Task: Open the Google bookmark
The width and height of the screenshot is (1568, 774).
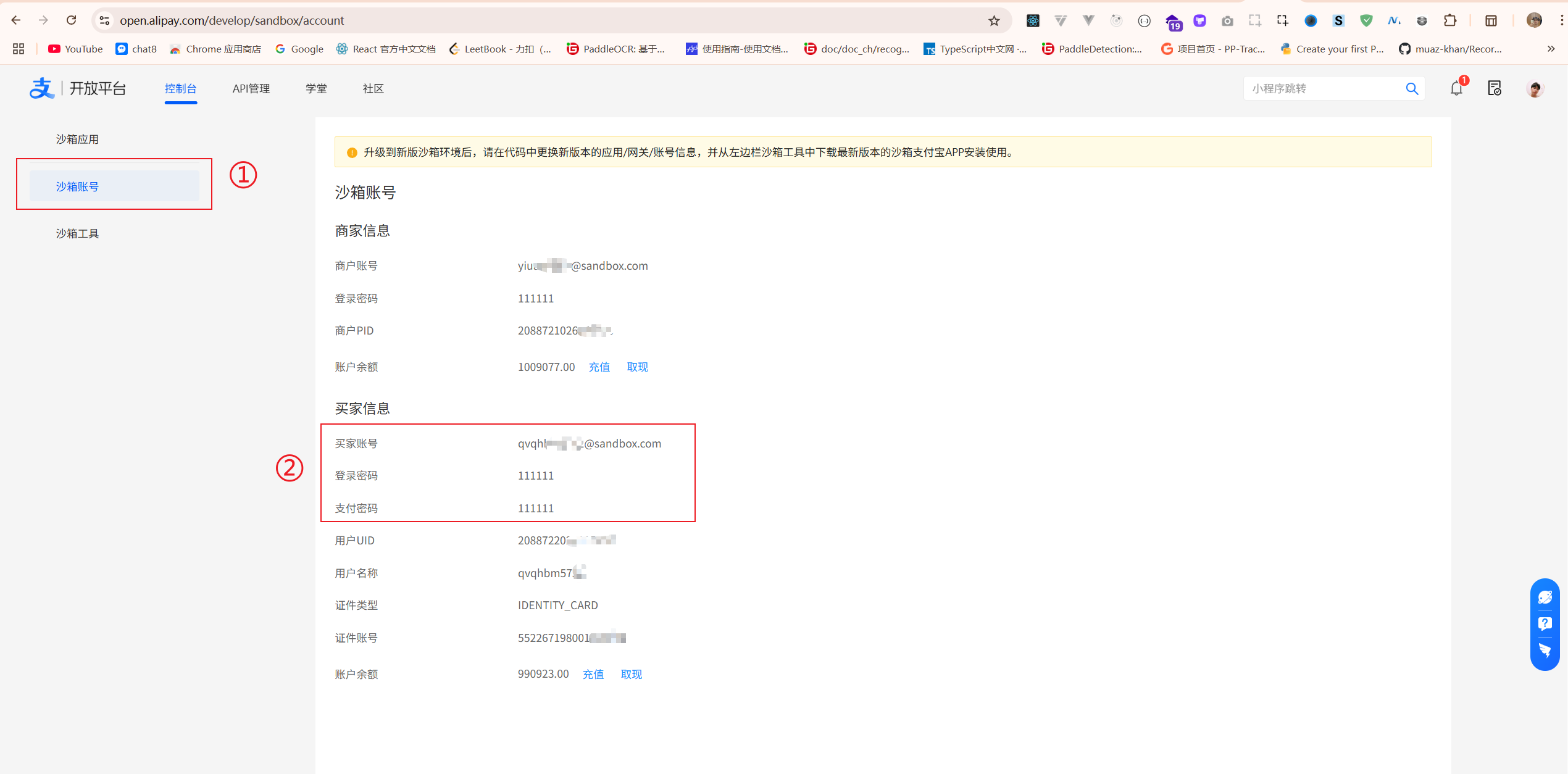Action: 299,49
